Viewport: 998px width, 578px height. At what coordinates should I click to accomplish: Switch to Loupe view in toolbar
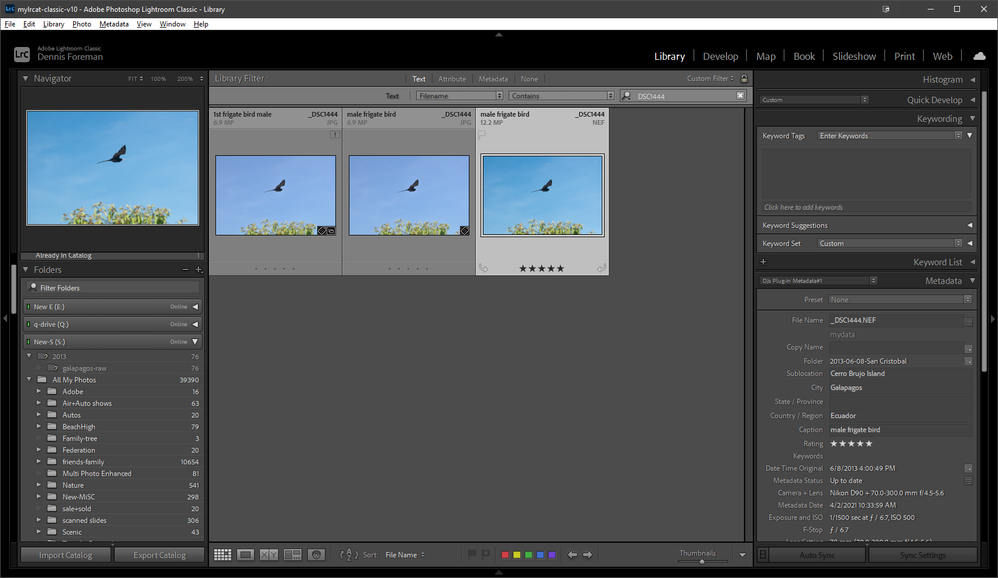click(x=246, y=555)
